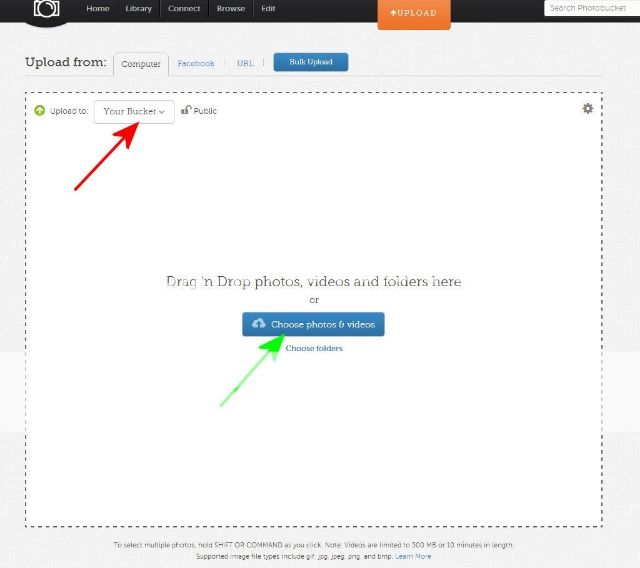Click Choose photos & videos button

point(313,324)
